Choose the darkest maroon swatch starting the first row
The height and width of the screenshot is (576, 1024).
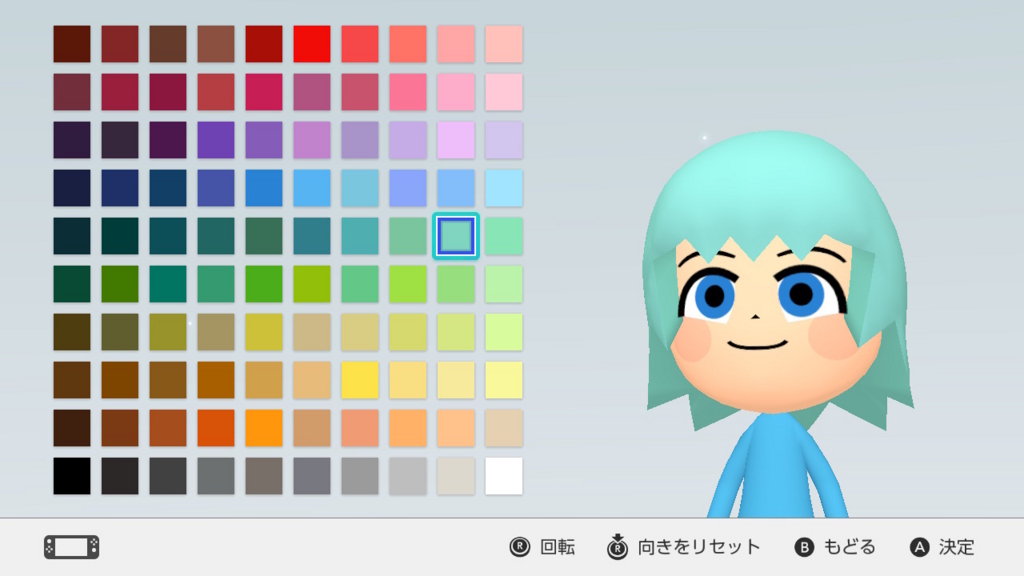(x=72, y=44)
